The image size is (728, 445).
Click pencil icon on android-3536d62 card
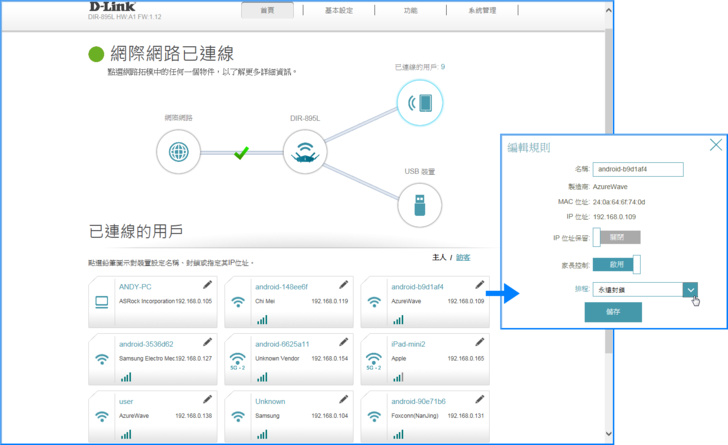(x=208, y=343)
